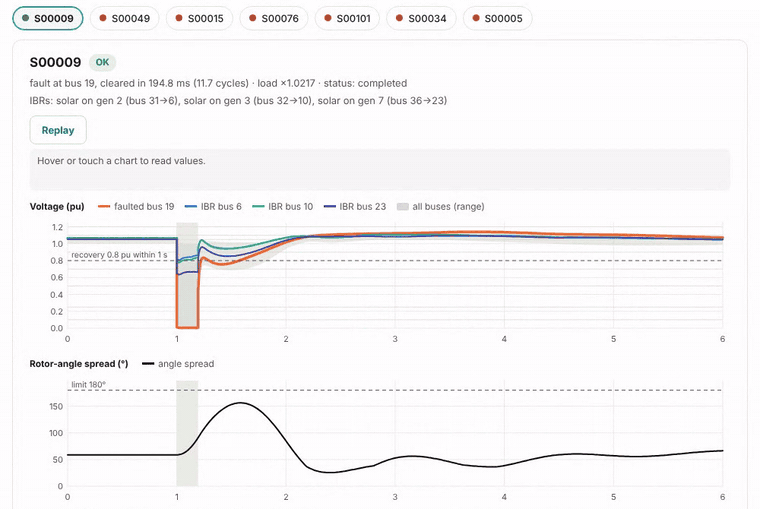Image resolution: width=760 pixels, height=509 pixels.
Task: Click the gray all buses range swatch
Action: [402, 207]
